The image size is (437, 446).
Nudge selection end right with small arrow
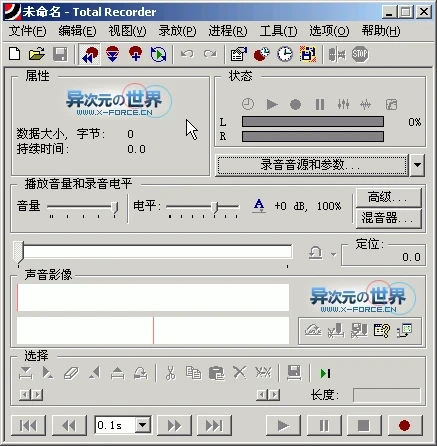click(x=274, y=395)
